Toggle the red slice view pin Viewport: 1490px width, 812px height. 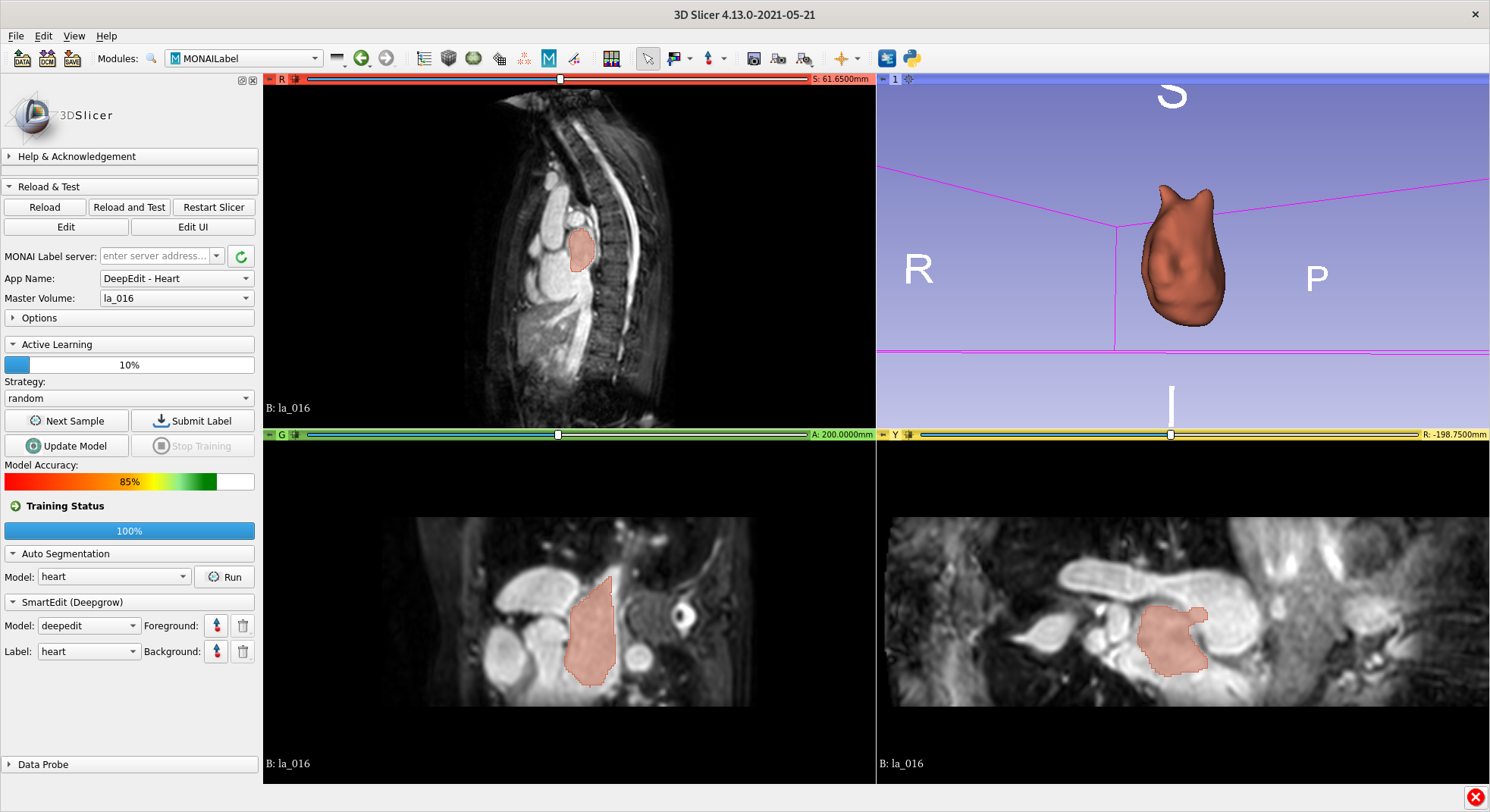click(269, 79)
